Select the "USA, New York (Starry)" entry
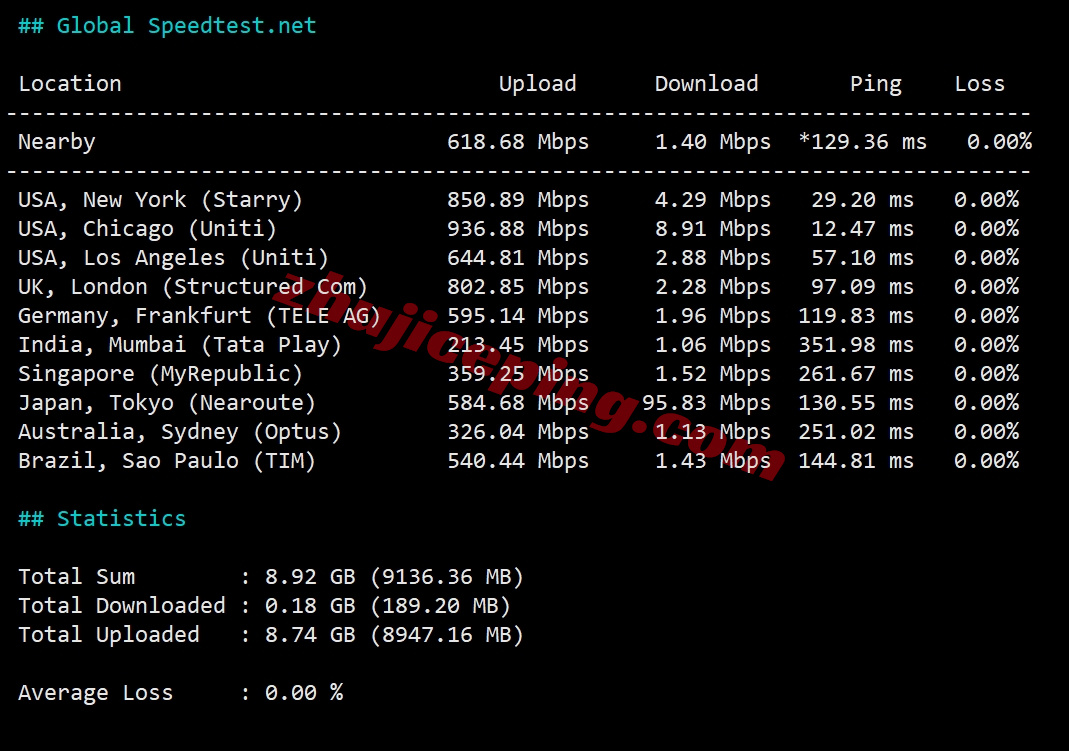The height and width of the screenshot is (751, 1069). pos(160,200)
